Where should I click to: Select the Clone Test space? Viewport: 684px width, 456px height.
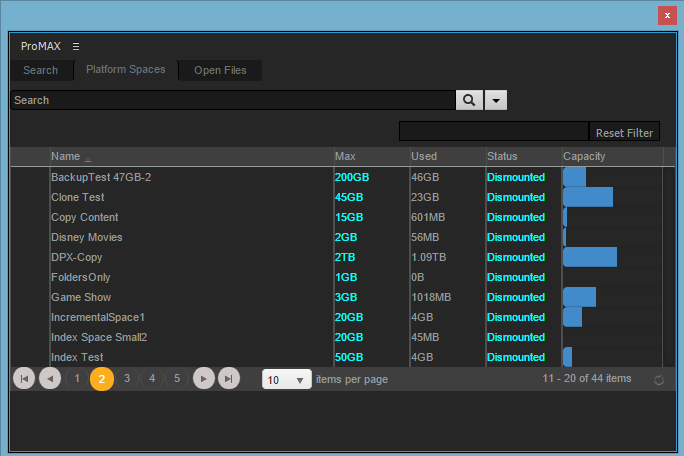pyautogui.click(x=78, y=197)
